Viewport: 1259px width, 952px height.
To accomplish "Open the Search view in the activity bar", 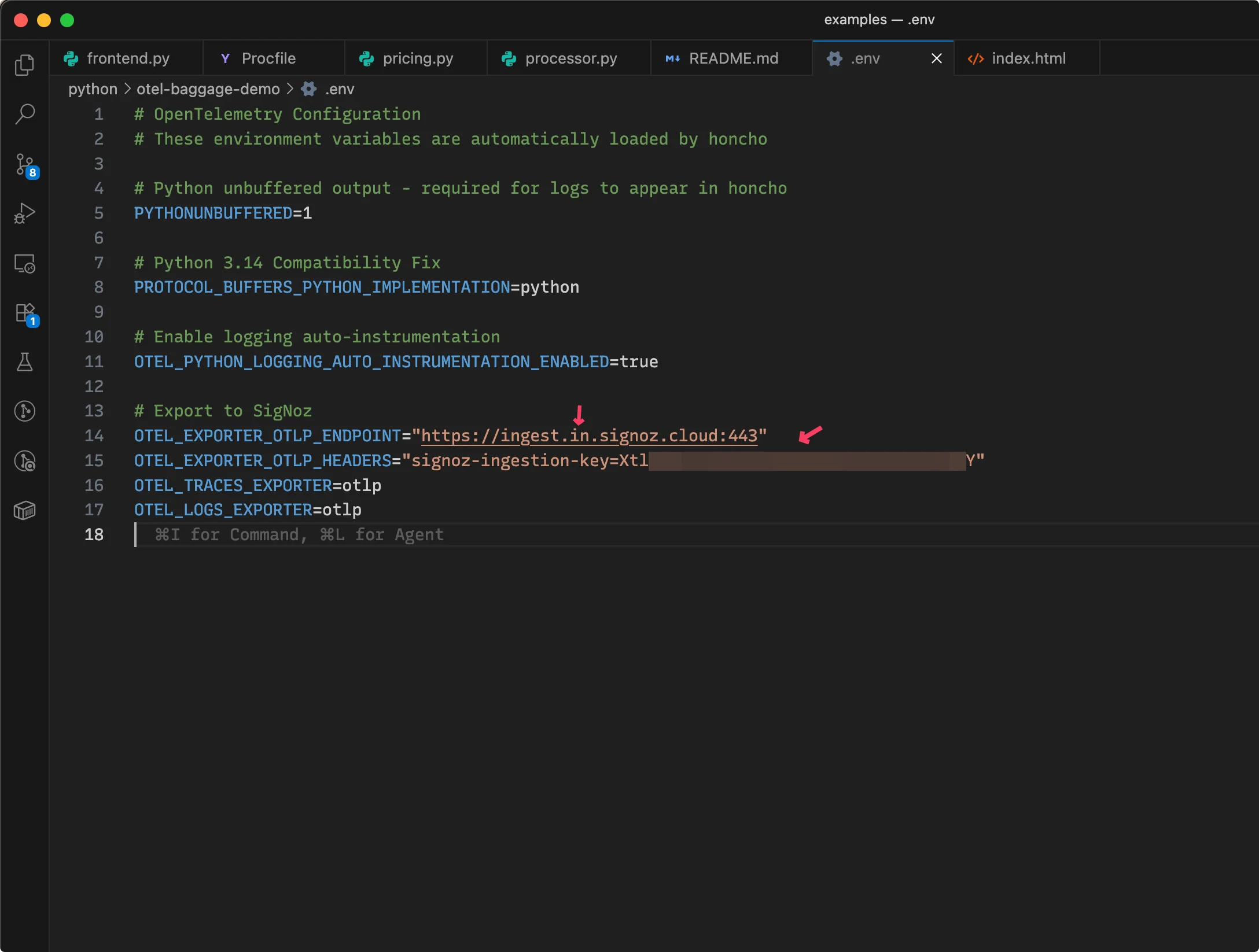I will coord(24,114).
